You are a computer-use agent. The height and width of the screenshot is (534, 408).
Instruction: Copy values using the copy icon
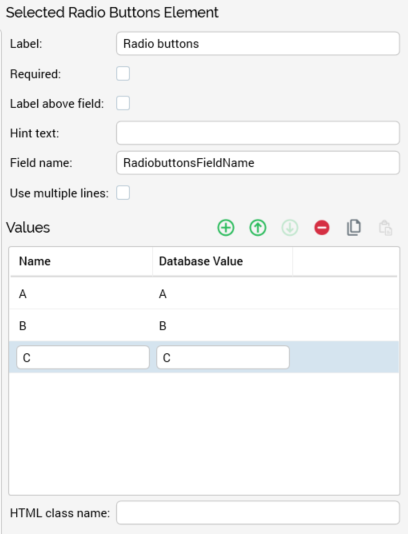click(x=354, y=227)
